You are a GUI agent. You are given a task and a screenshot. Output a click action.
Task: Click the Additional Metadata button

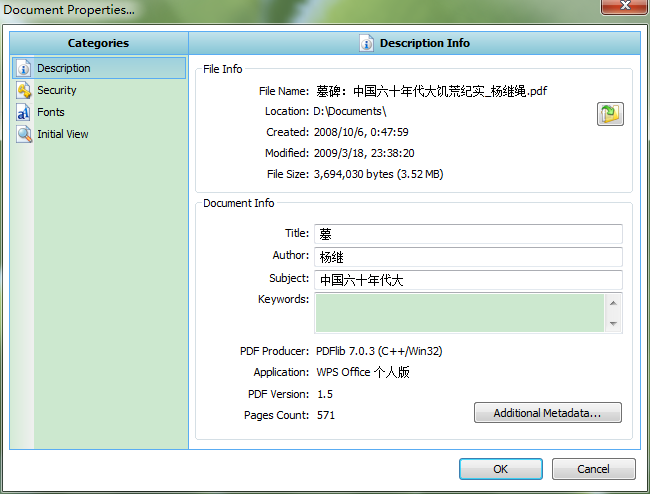[x=548, y=413]
